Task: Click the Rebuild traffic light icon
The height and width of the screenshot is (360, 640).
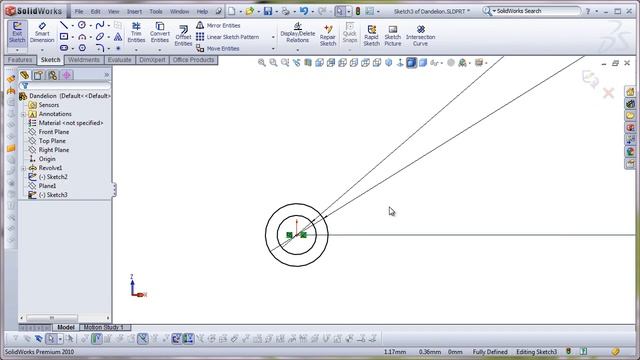Action: pos(358,11)
